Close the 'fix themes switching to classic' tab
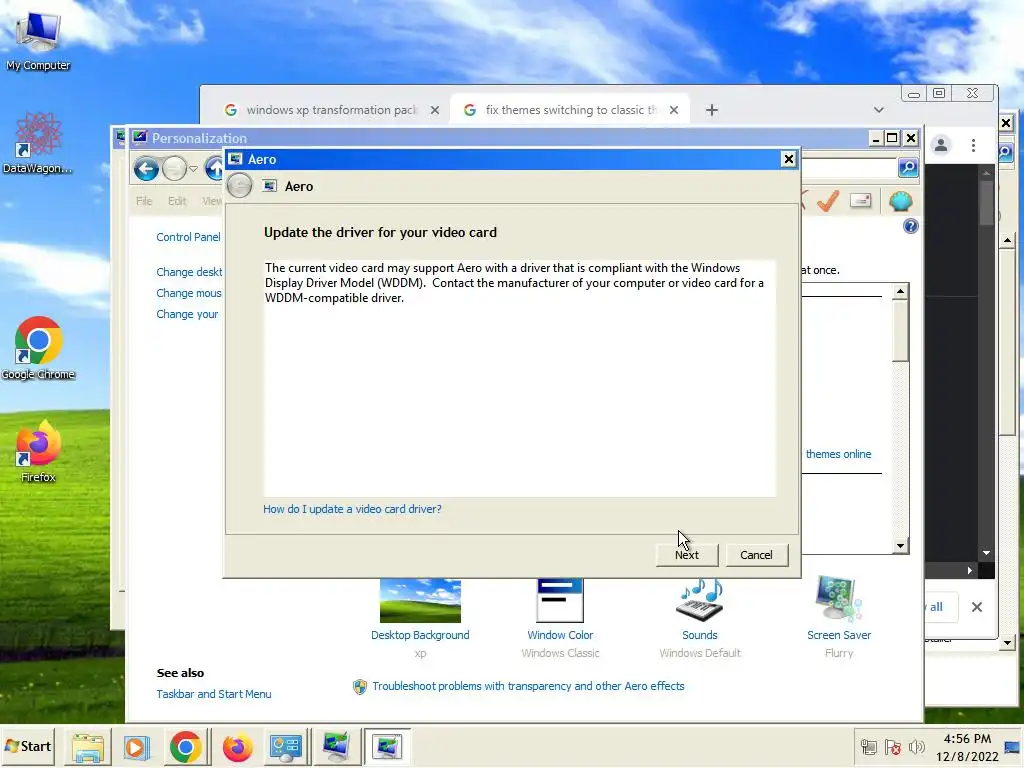This screenshot has height=768, width=1024. tap(673, 110)
